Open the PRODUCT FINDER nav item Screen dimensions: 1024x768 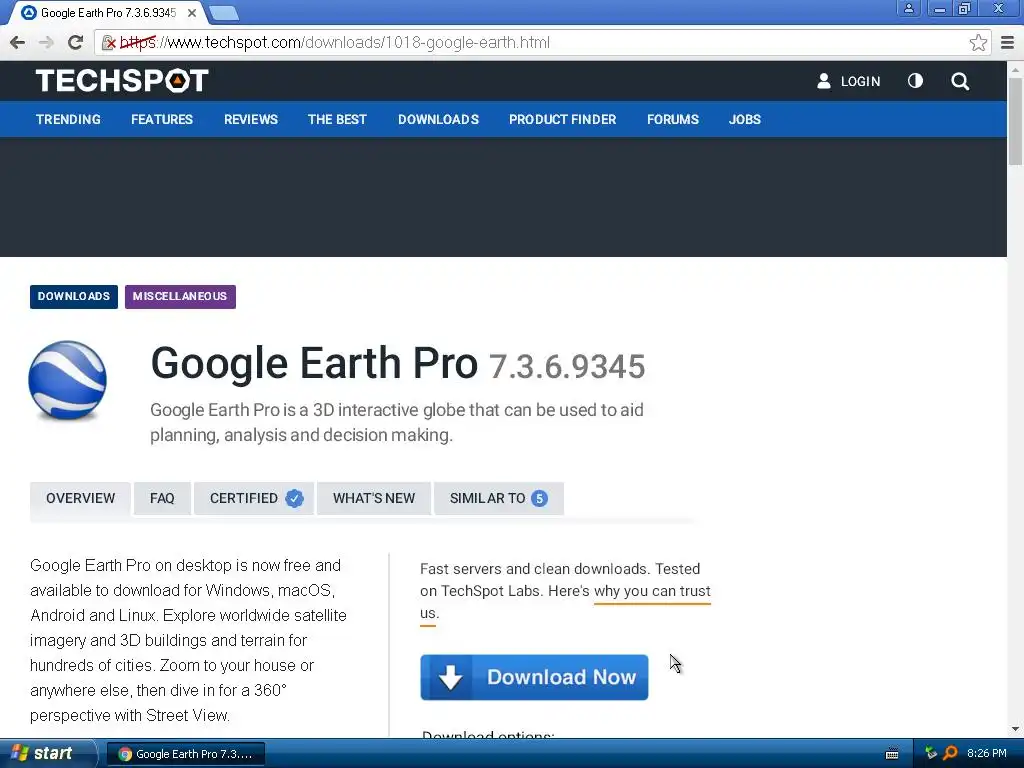click(x=562, y=120)
